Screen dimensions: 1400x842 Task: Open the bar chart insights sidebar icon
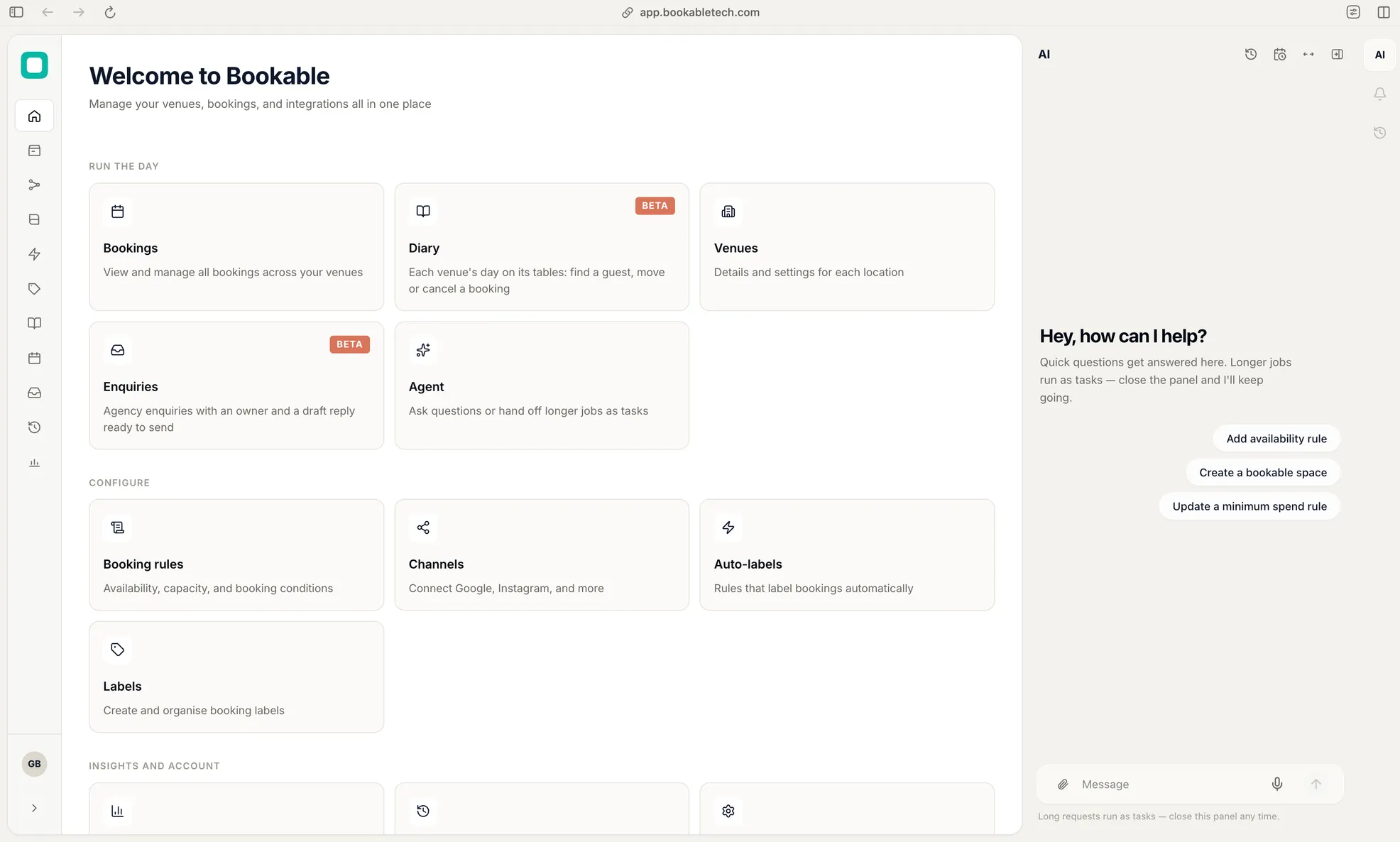pos(34,462)
